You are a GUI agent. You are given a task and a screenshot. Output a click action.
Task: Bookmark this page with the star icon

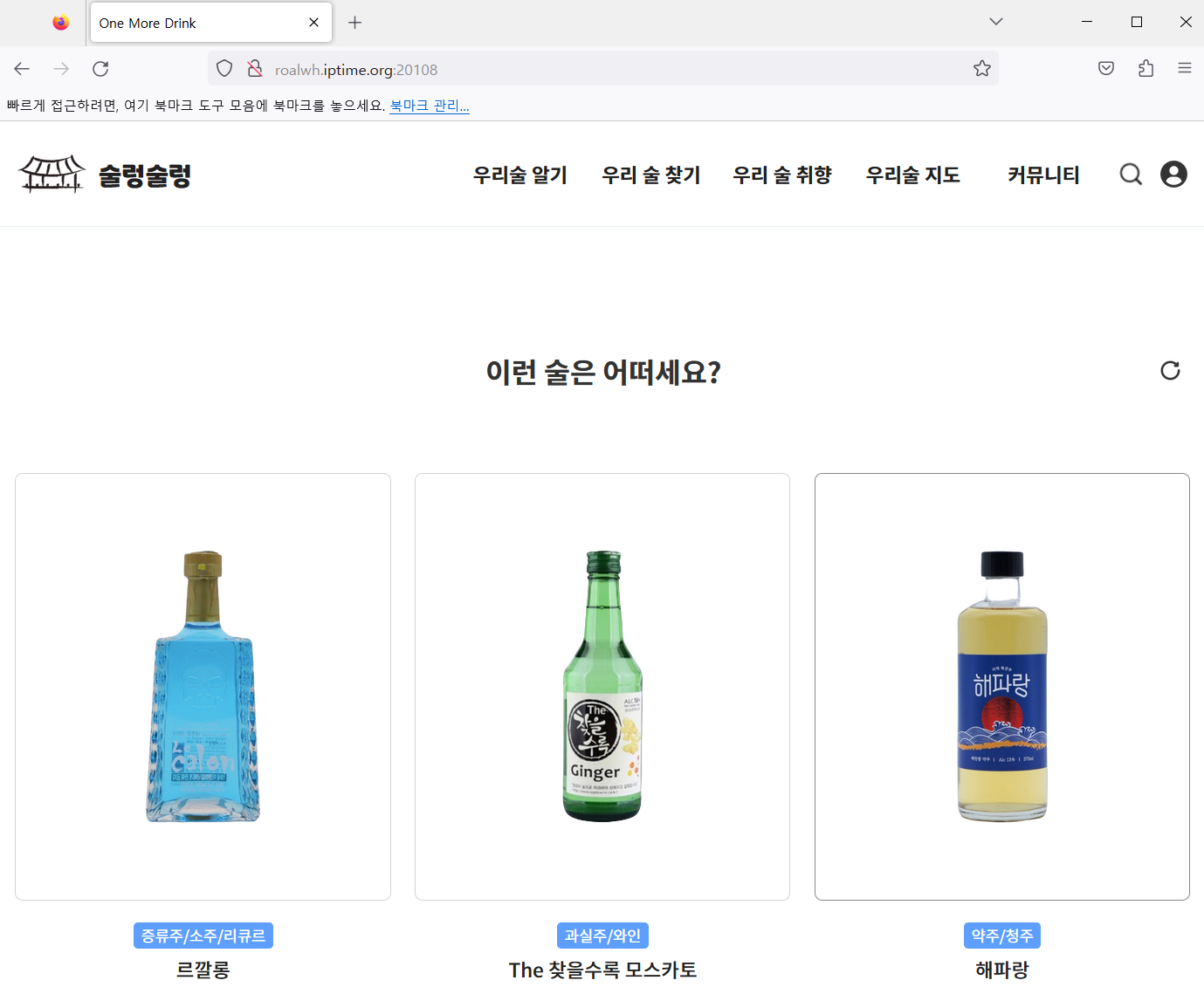[x=982, y=69]
